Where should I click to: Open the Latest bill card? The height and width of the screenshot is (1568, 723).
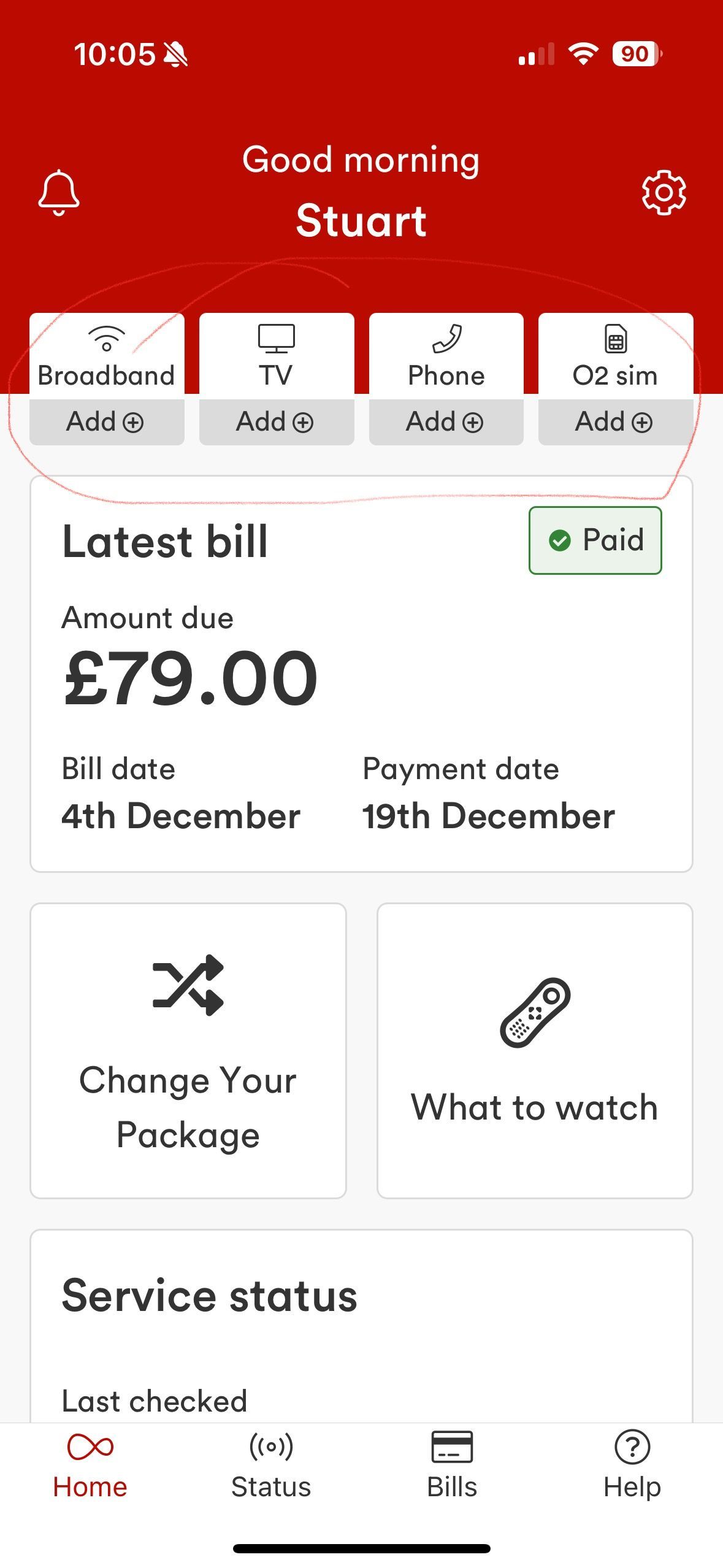tap(361, 674)
